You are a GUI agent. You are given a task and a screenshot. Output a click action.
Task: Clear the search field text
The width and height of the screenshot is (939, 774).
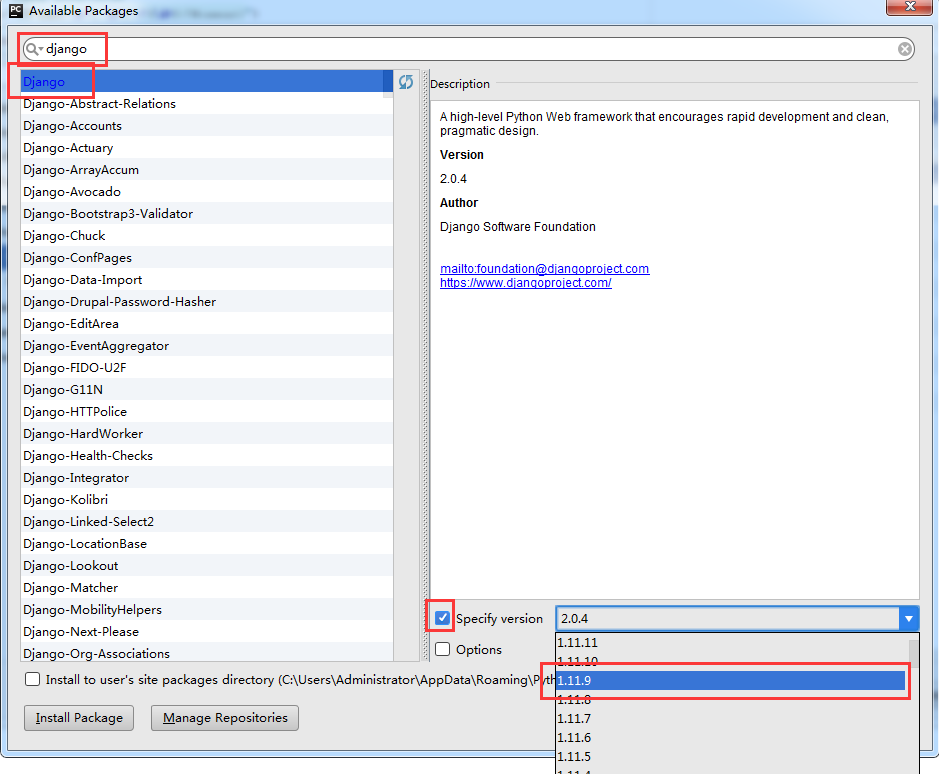click(x=905, y=49)
